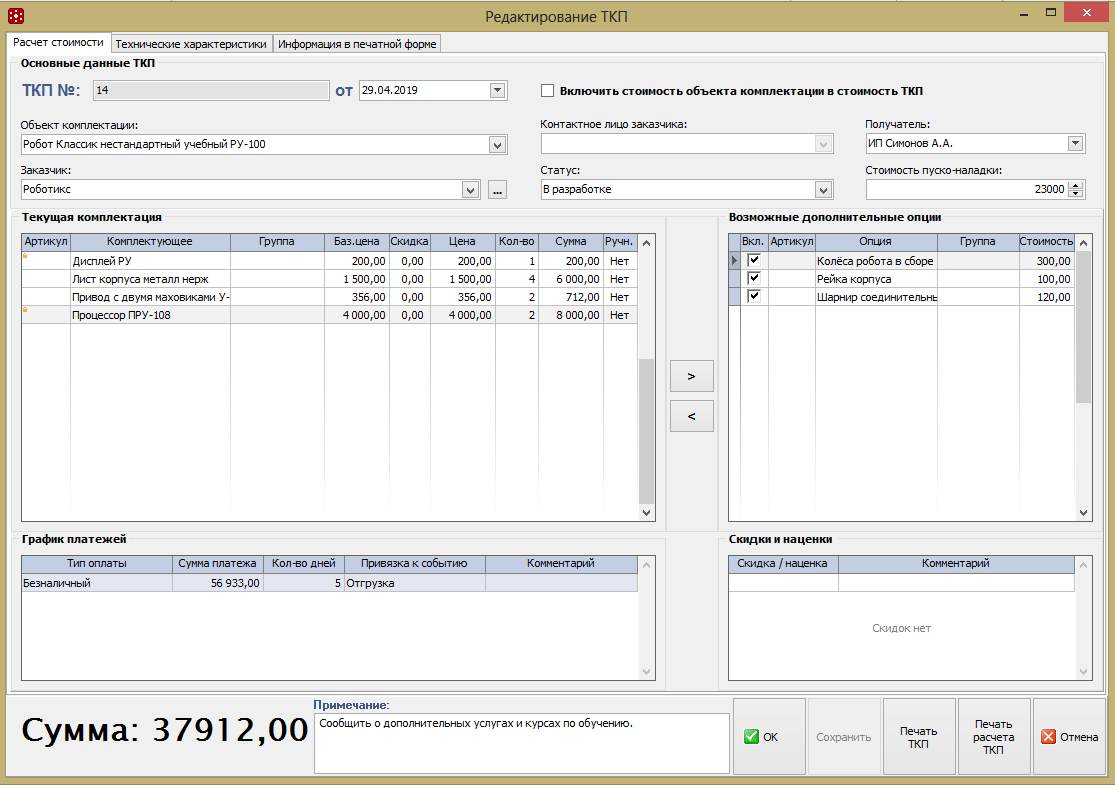Uncheck Колёса робота в сборе option

754,260
